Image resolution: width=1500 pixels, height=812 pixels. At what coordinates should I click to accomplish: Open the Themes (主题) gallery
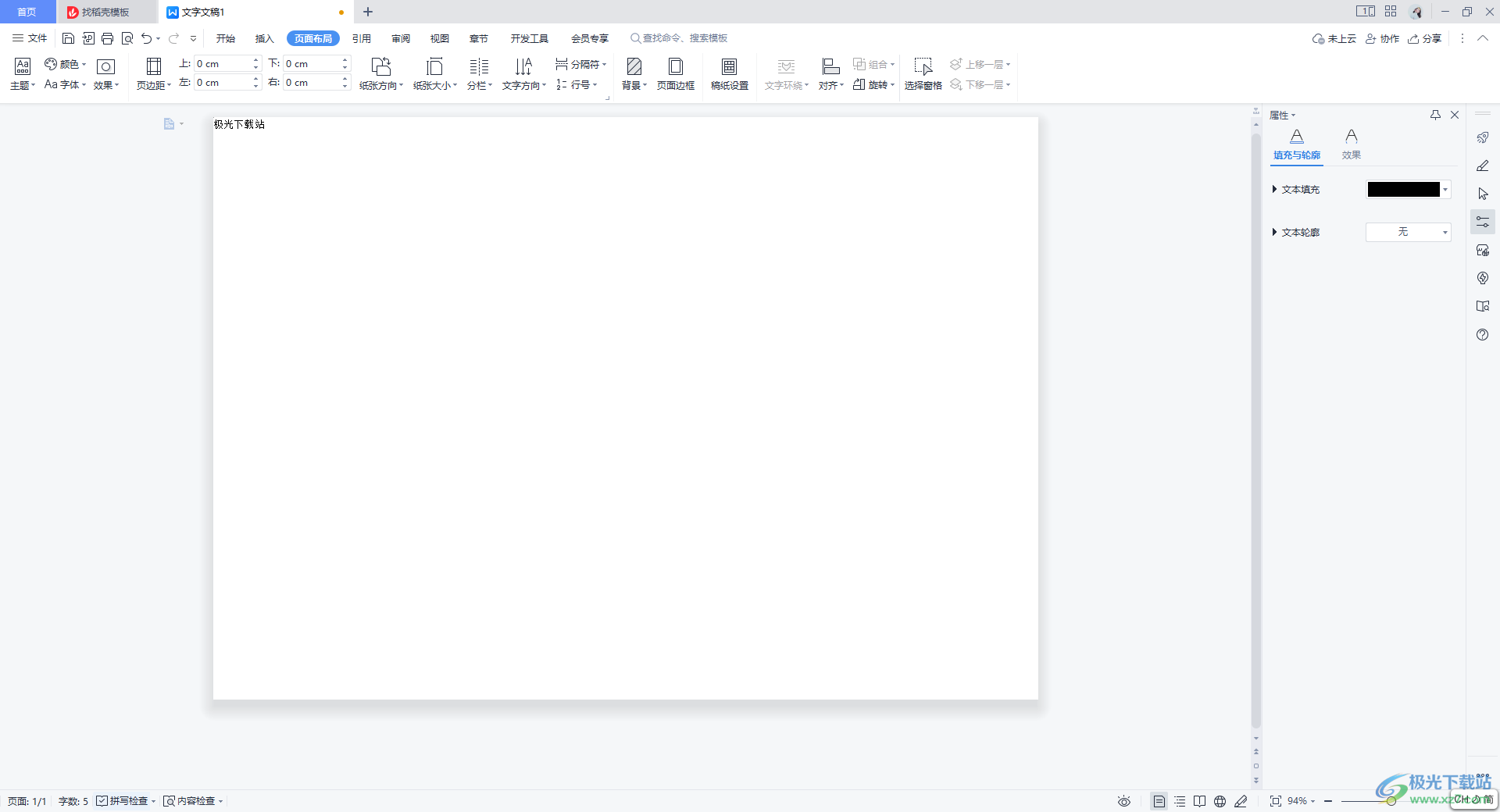click(23, 74)
